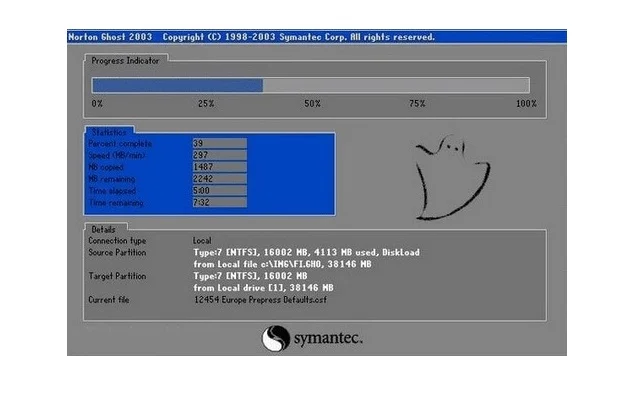Click the 'Speed (MB/min)' label
This screenshot has height=400, width=640.
[116, 156]
